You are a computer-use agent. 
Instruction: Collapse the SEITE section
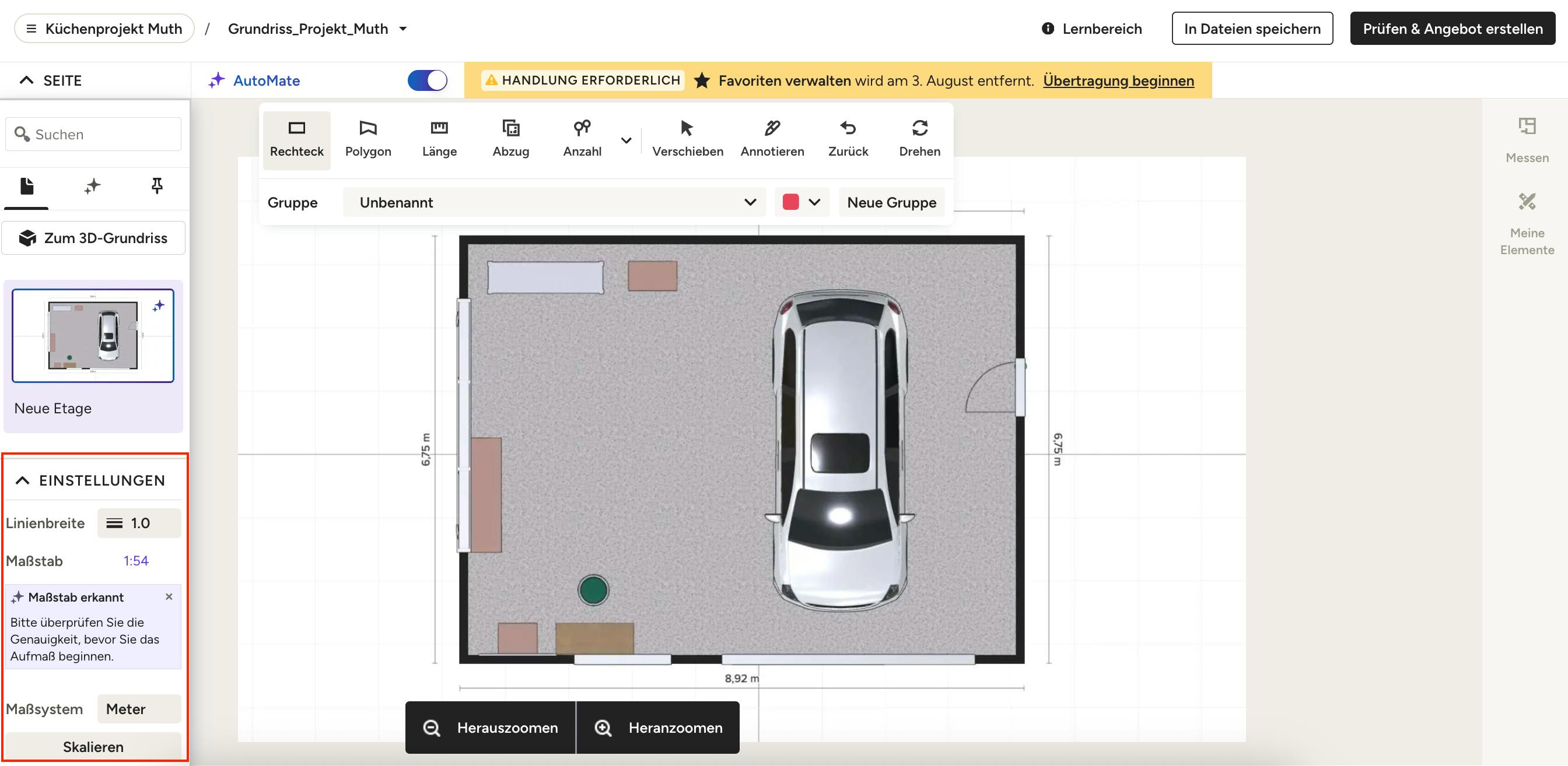pos(26,80)
